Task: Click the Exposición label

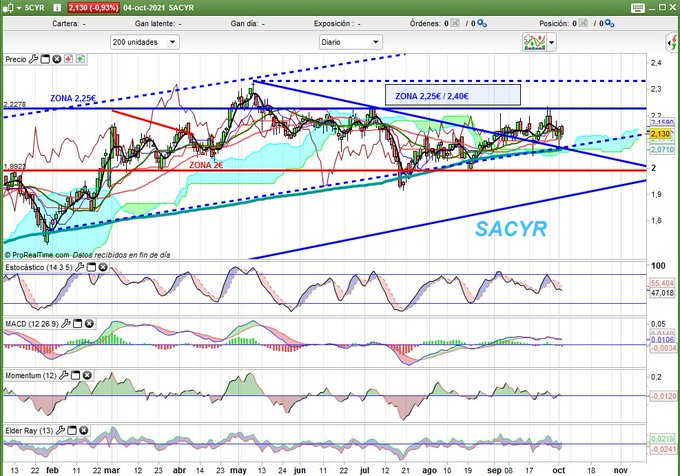Action: (x=333, y=23)
